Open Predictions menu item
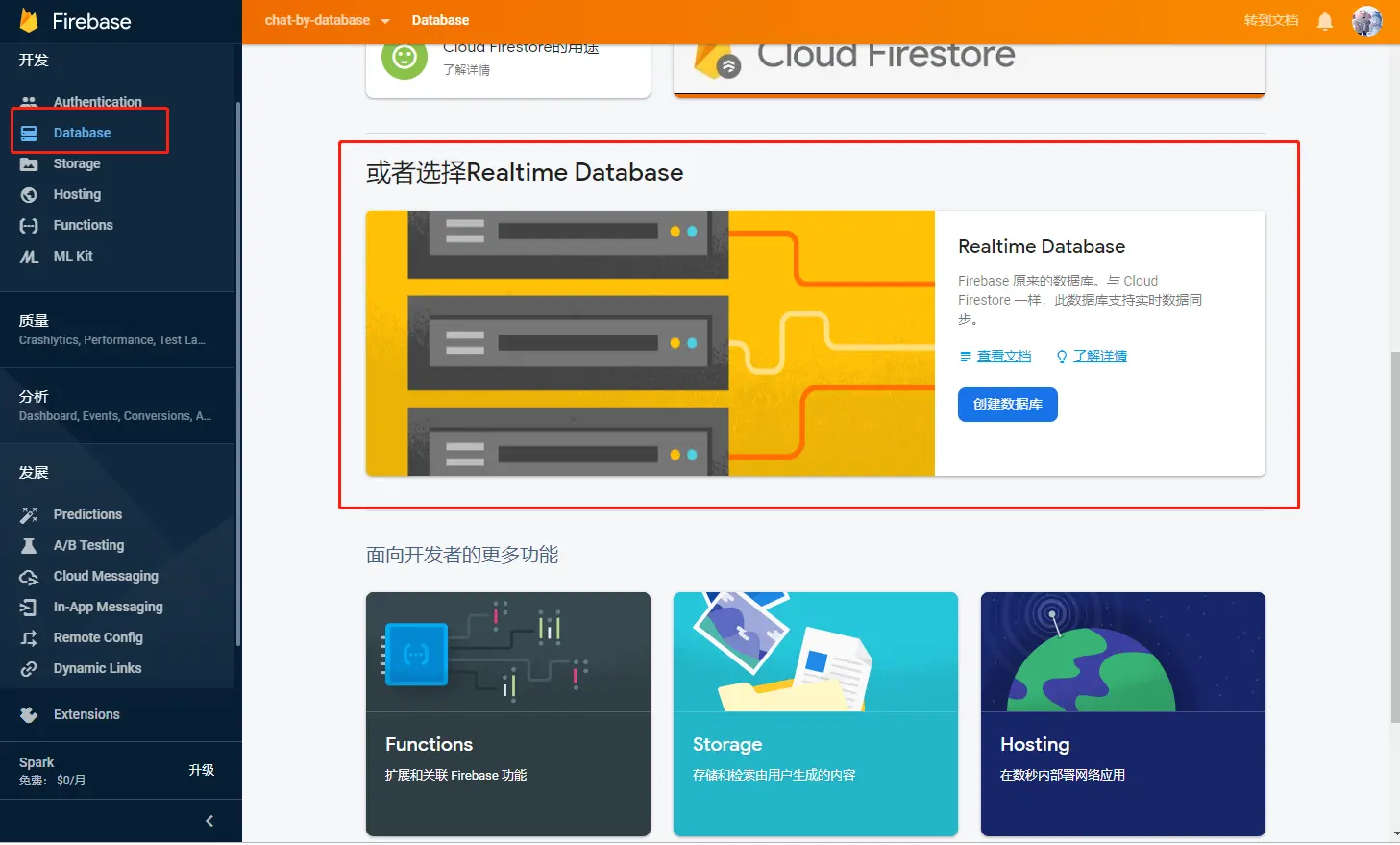The width and height of the screenshot is (1400, 845). click(87, 514)
